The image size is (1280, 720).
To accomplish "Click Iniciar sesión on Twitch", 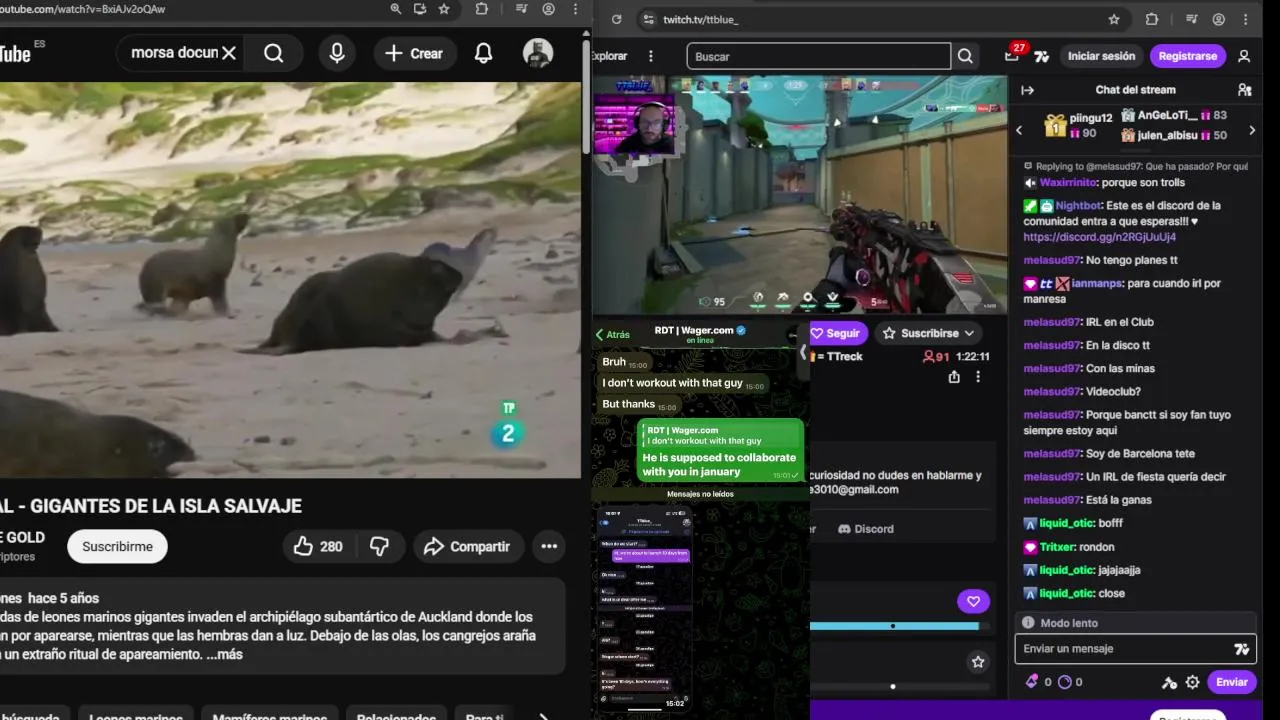I will tap(1101, 56).
